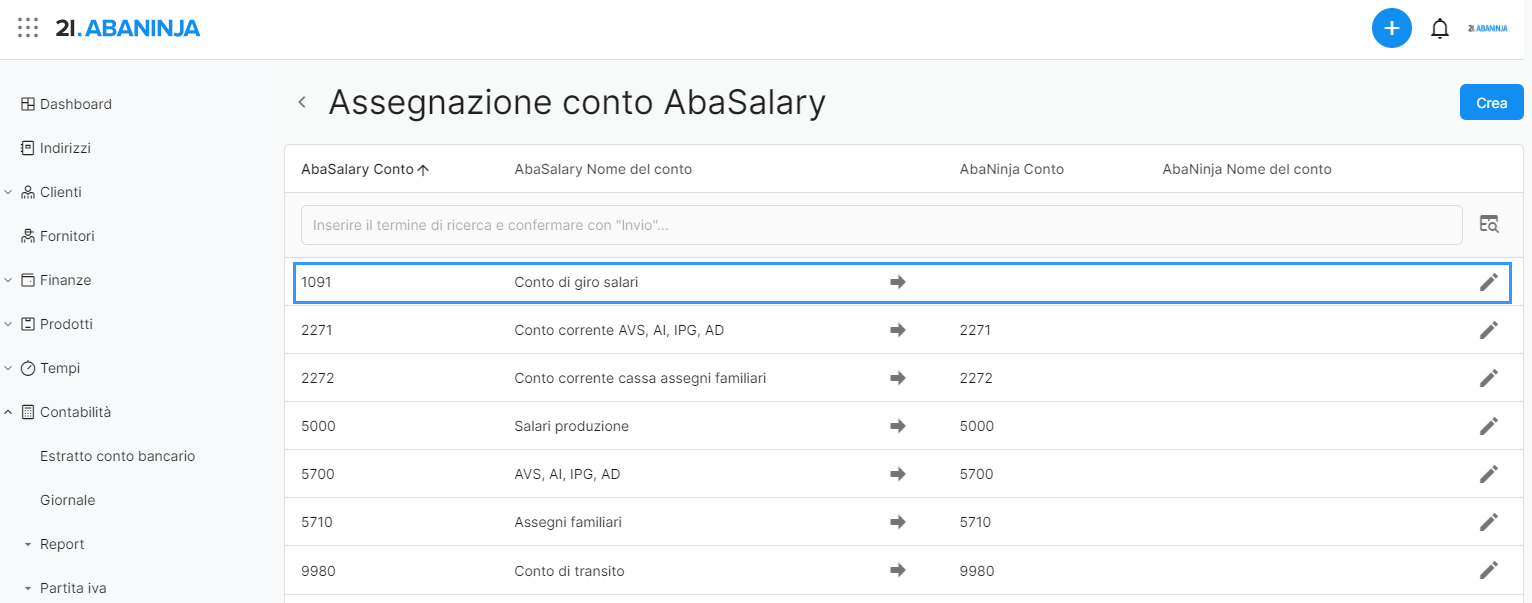
Task: Click the Salari produzione cell
Action: (x=572, y=426)
